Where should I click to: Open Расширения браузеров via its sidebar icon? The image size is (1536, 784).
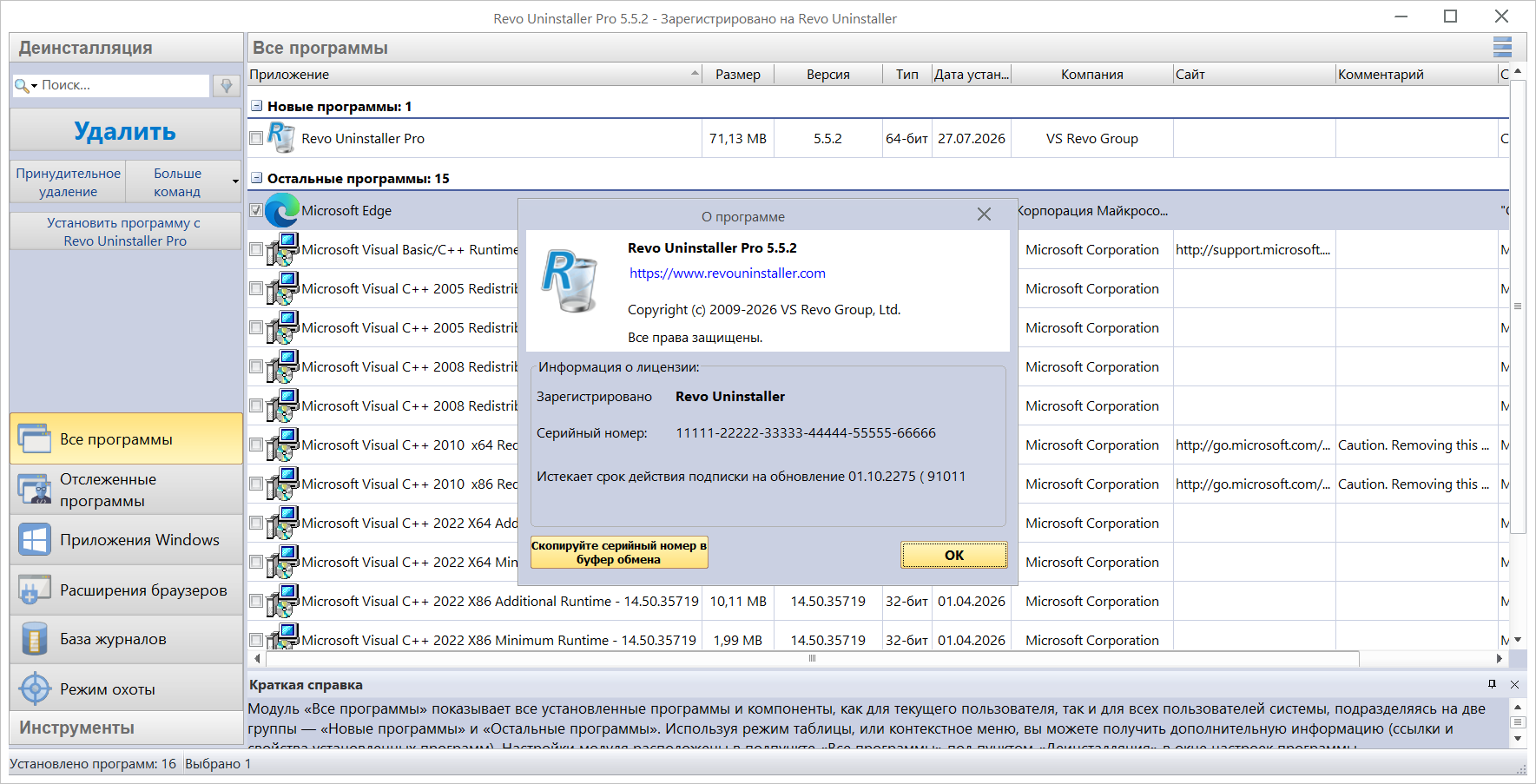(x=35, y=590)
